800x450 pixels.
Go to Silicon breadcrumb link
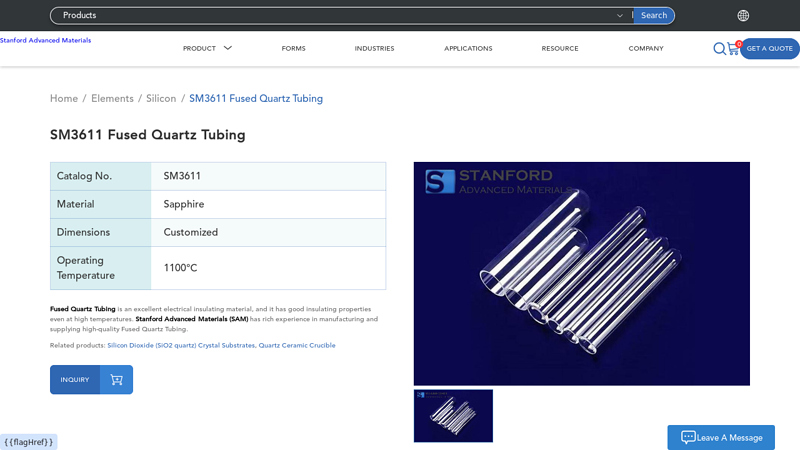coord(161,98)
